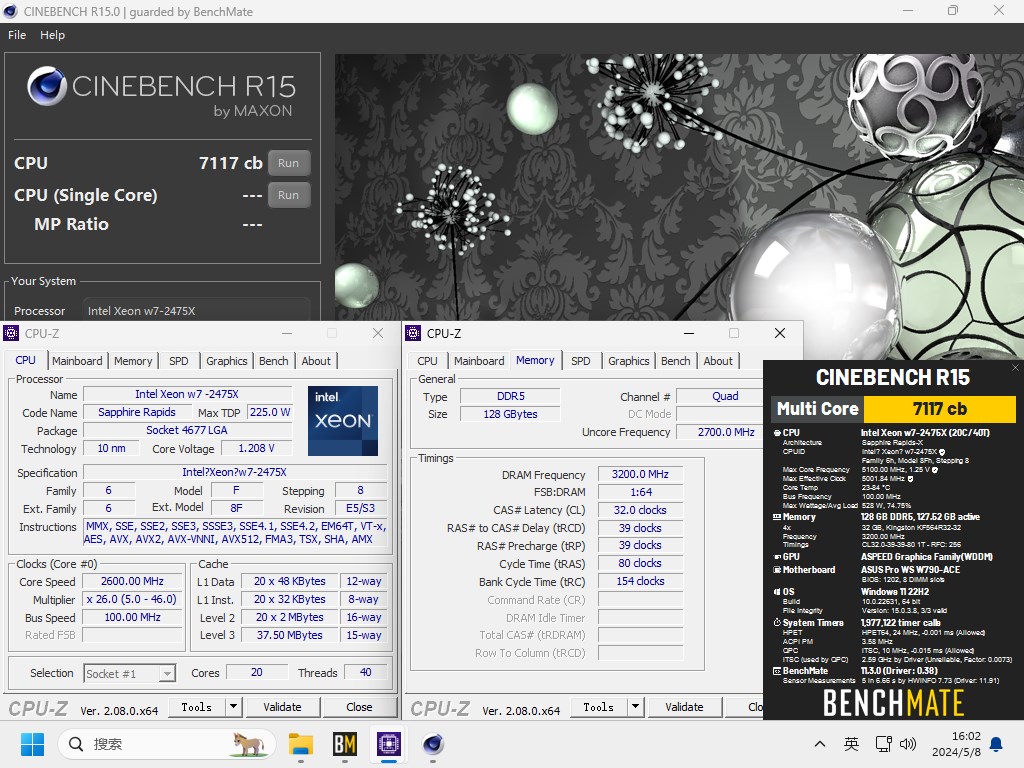
Task: Click the Level 3 cache value 37.50 MBytes
Action: (x=290, y=635)
